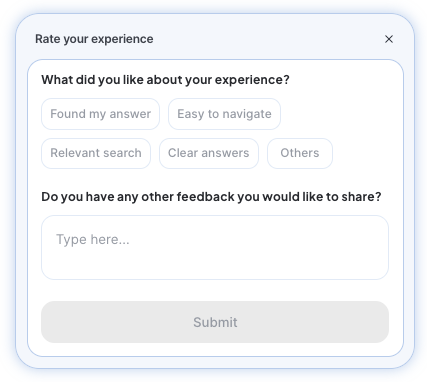Send feedback using the grey Submit button

tap(215, 322)
